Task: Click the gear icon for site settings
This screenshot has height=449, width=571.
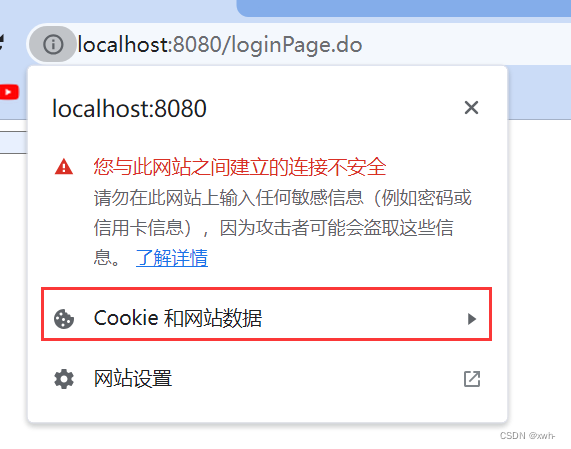Action: point(64,379)
